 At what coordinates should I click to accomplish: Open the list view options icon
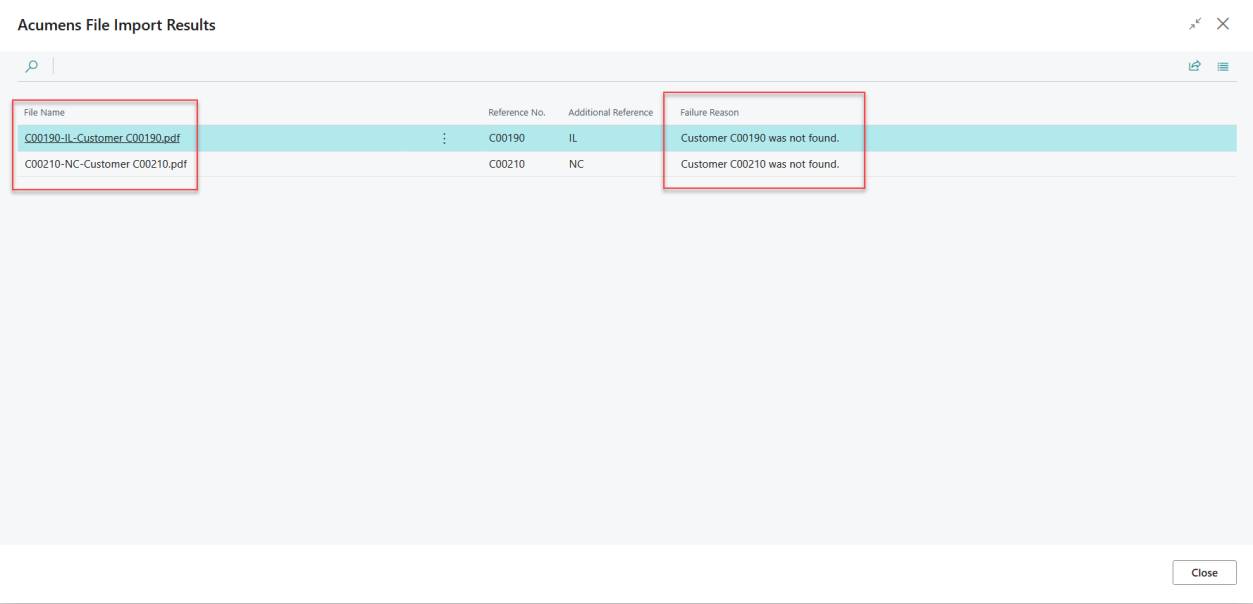coord(1222,66)
